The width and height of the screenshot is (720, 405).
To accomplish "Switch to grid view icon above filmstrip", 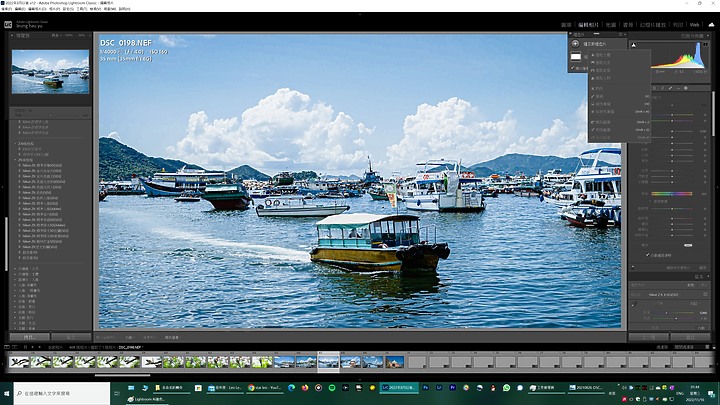I will [25, 347].
